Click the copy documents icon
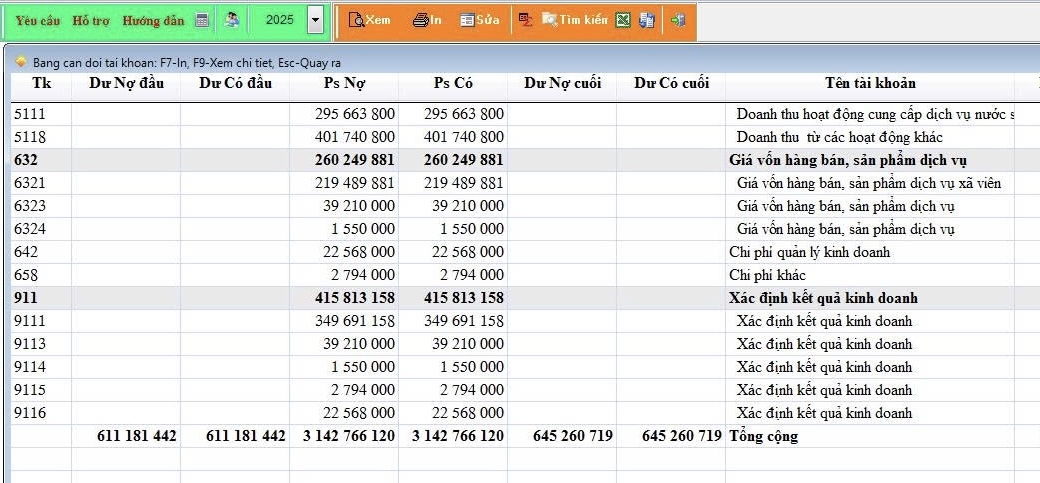This screenshot has height=483, width=1040. coord(647,20)
